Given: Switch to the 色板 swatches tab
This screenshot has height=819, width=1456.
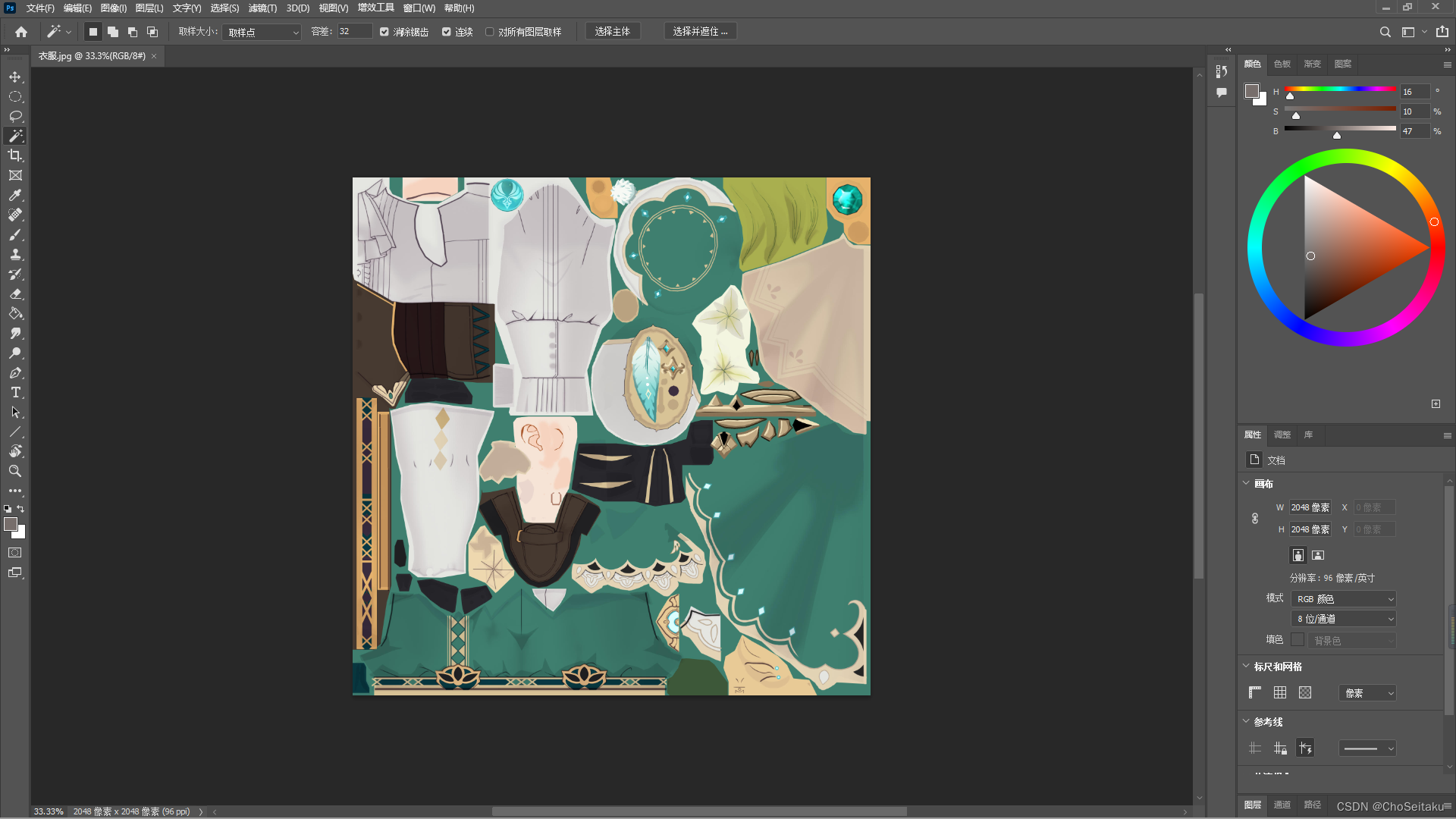Looking at the screenshot, I should [x=1282, y=64].
